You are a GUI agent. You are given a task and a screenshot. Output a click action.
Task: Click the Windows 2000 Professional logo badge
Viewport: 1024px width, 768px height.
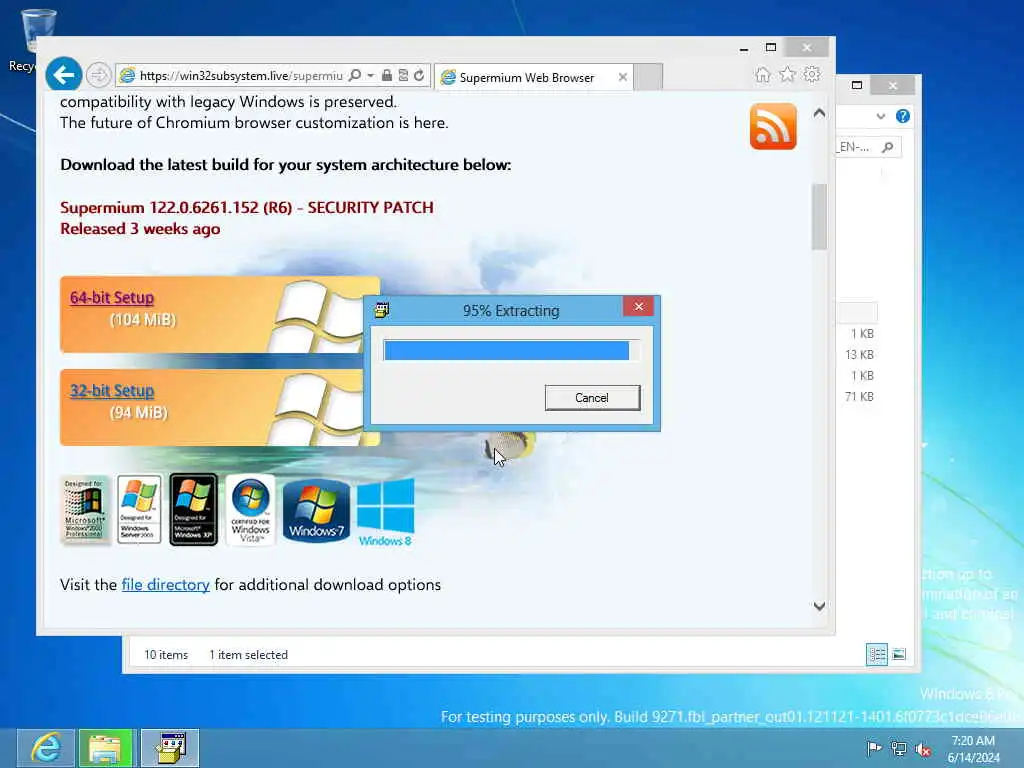pos(84,510)
